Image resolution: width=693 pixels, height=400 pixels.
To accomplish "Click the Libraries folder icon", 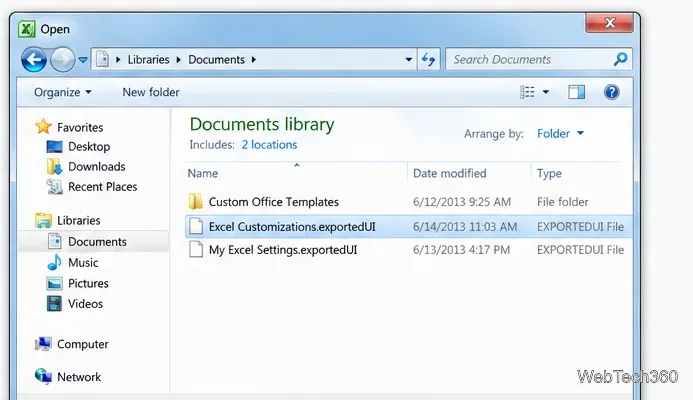I will pos(43,220).
